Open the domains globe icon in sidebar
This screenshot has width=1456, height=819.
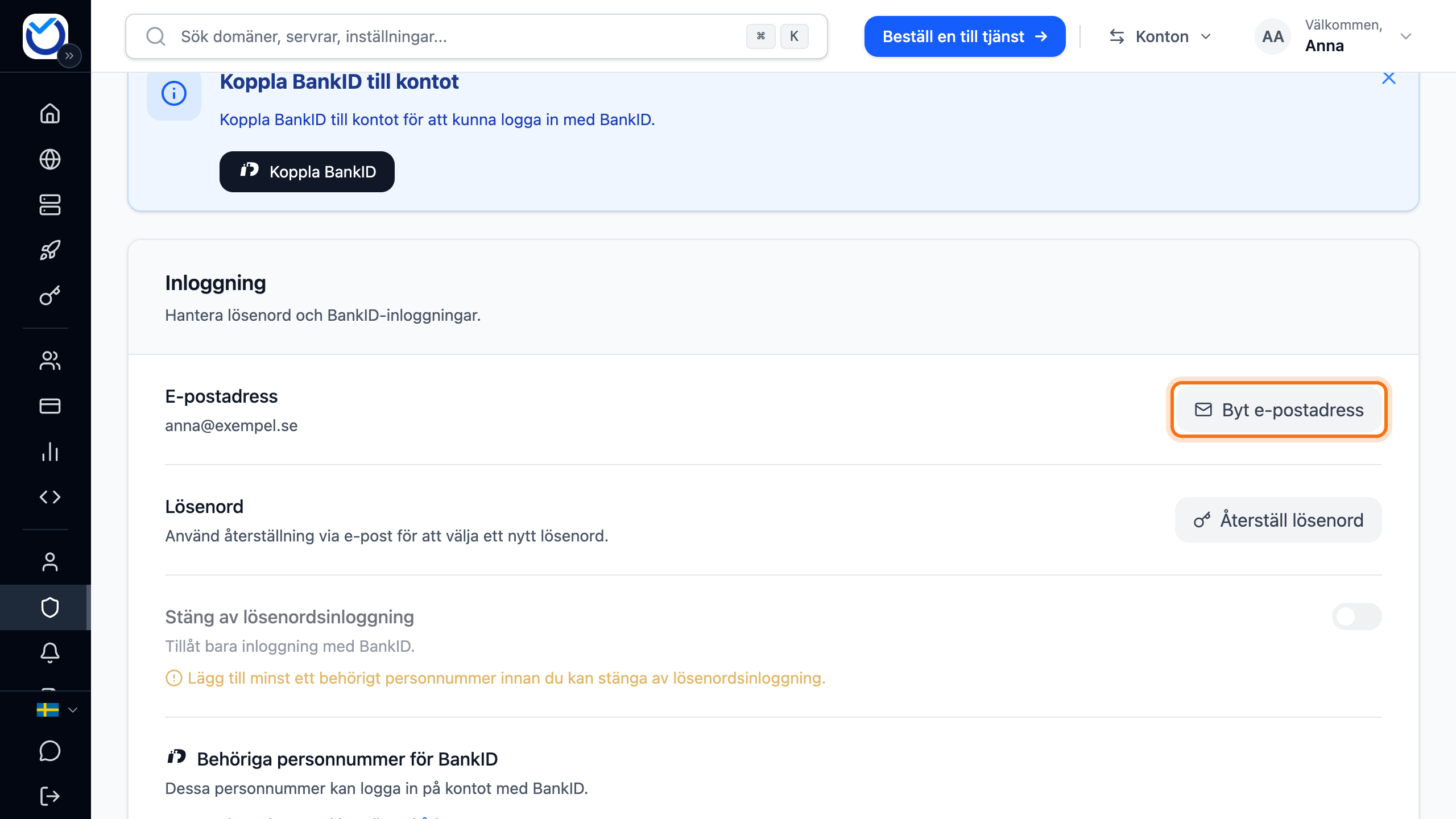click(50, 159)
